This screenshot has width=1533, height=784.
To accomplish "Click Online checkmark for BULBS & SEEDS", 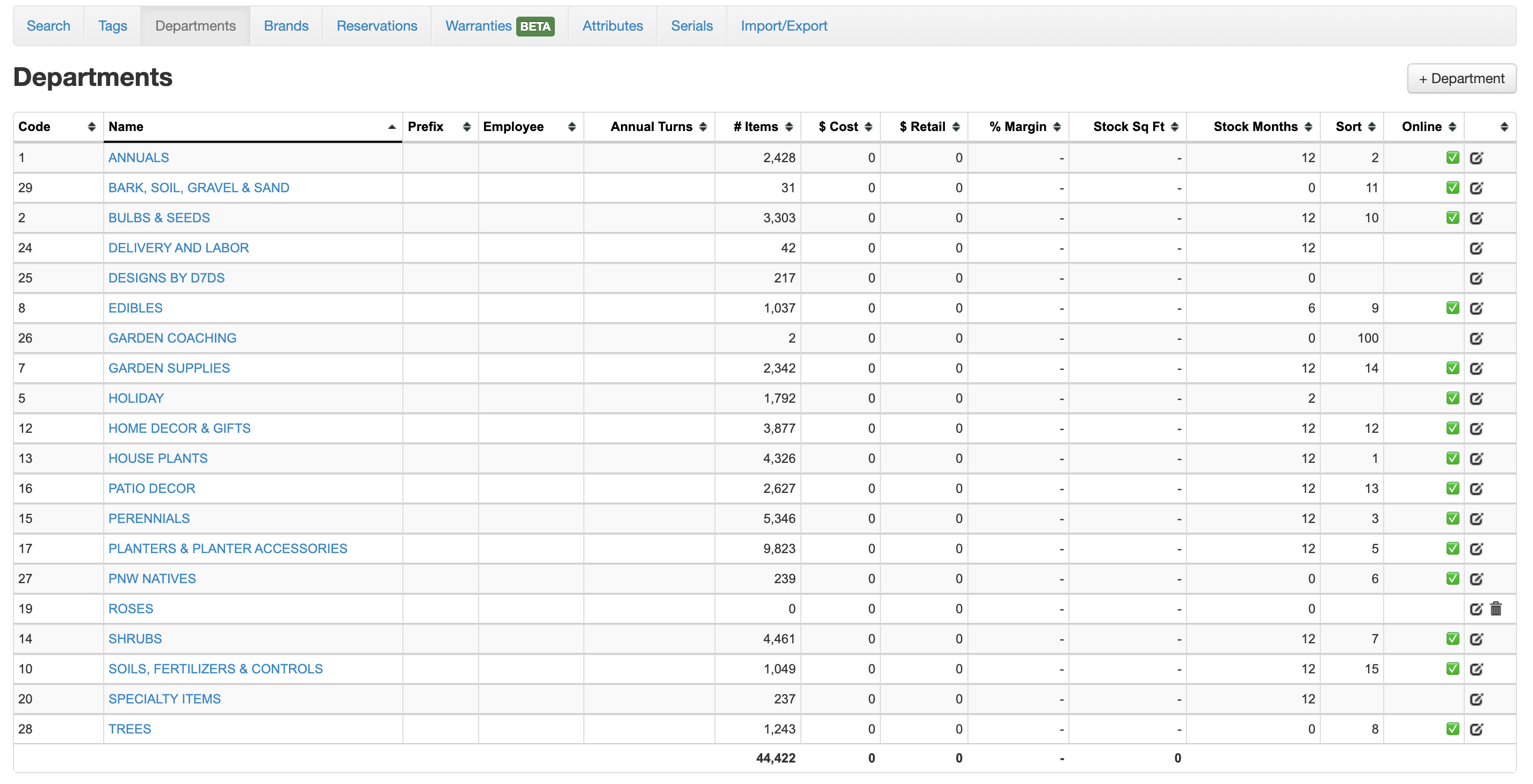I will coord(1452,217).
